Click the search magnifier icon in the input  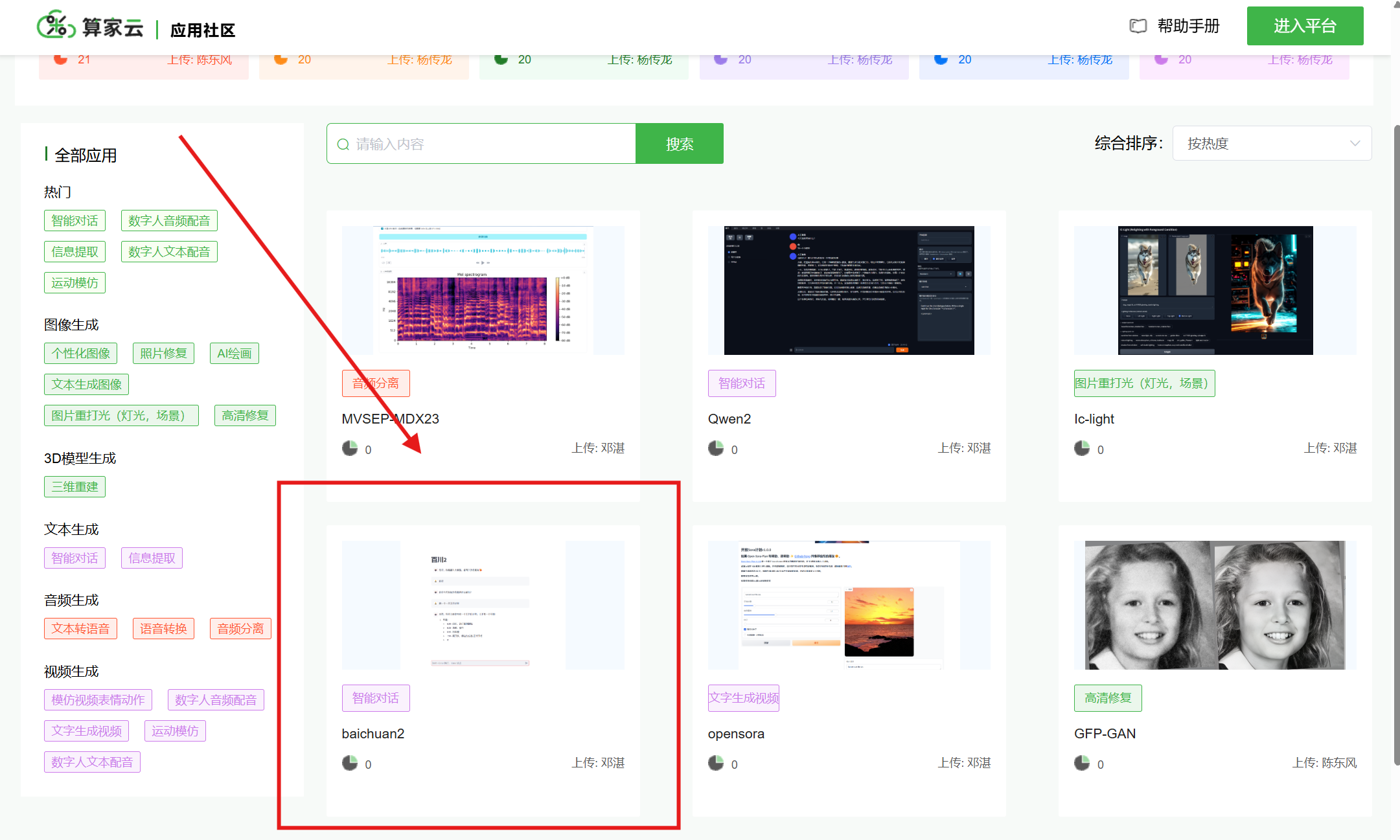coord(343,144)
